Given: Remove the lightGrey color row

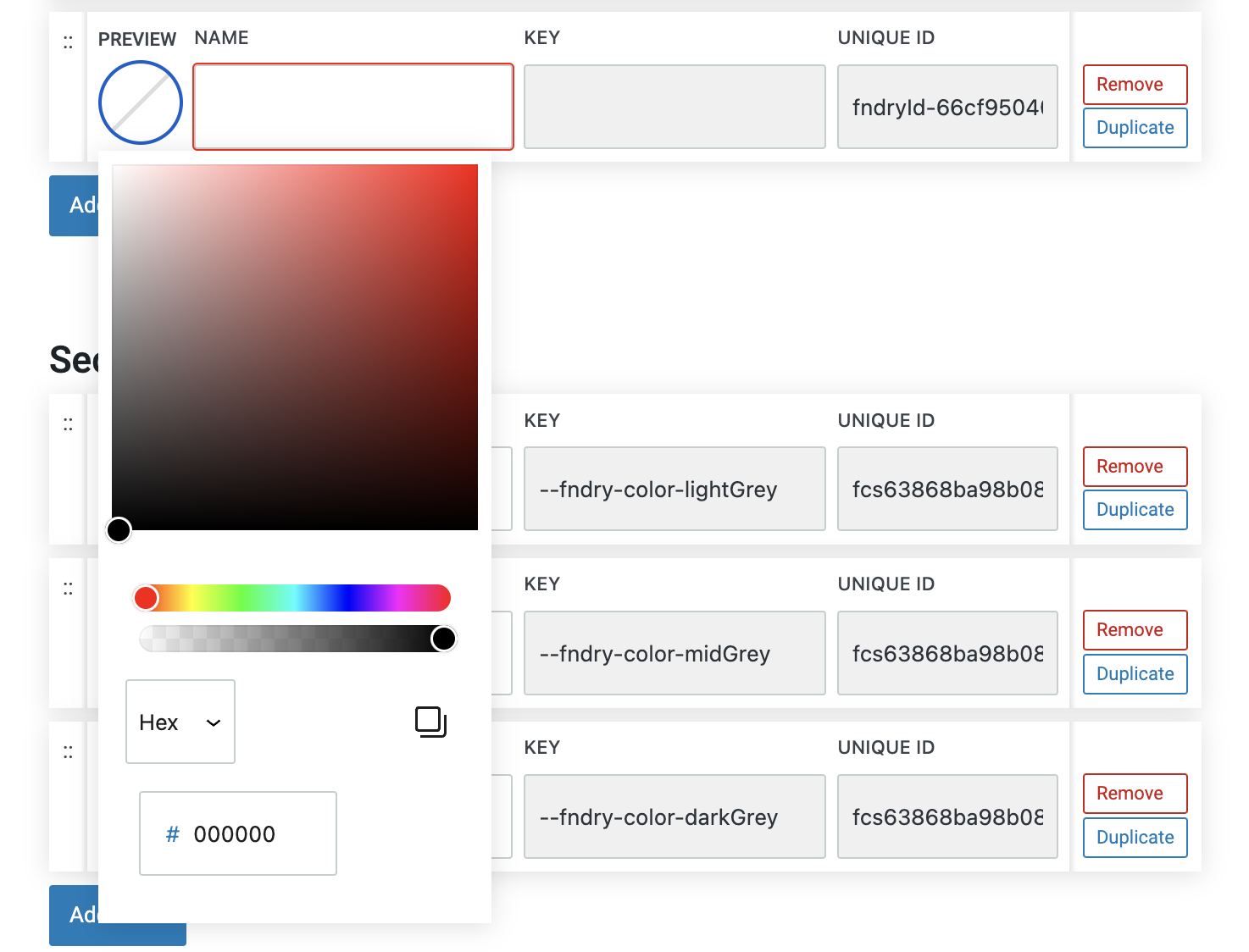Looking at the screenshot, I should coord(1135,467).
